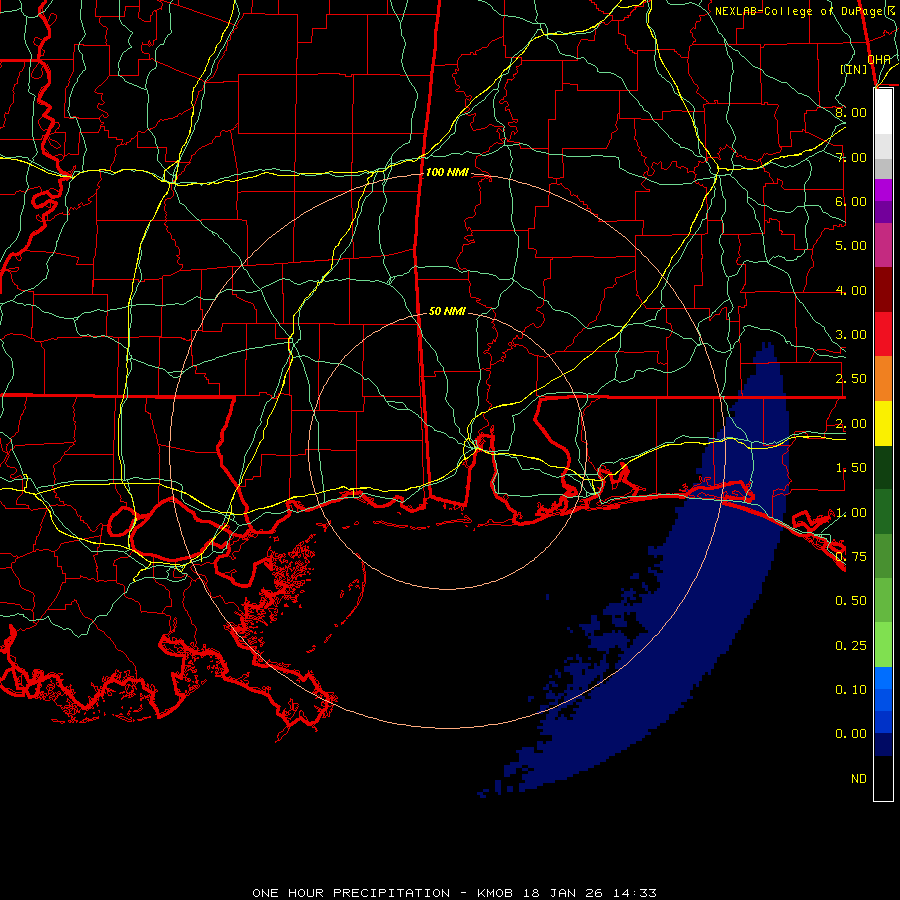The height and width of the screenshot is (900, 900).
Task: Click the 0.25 legend value
Action: pyautogui.click(x=851, y=646)
